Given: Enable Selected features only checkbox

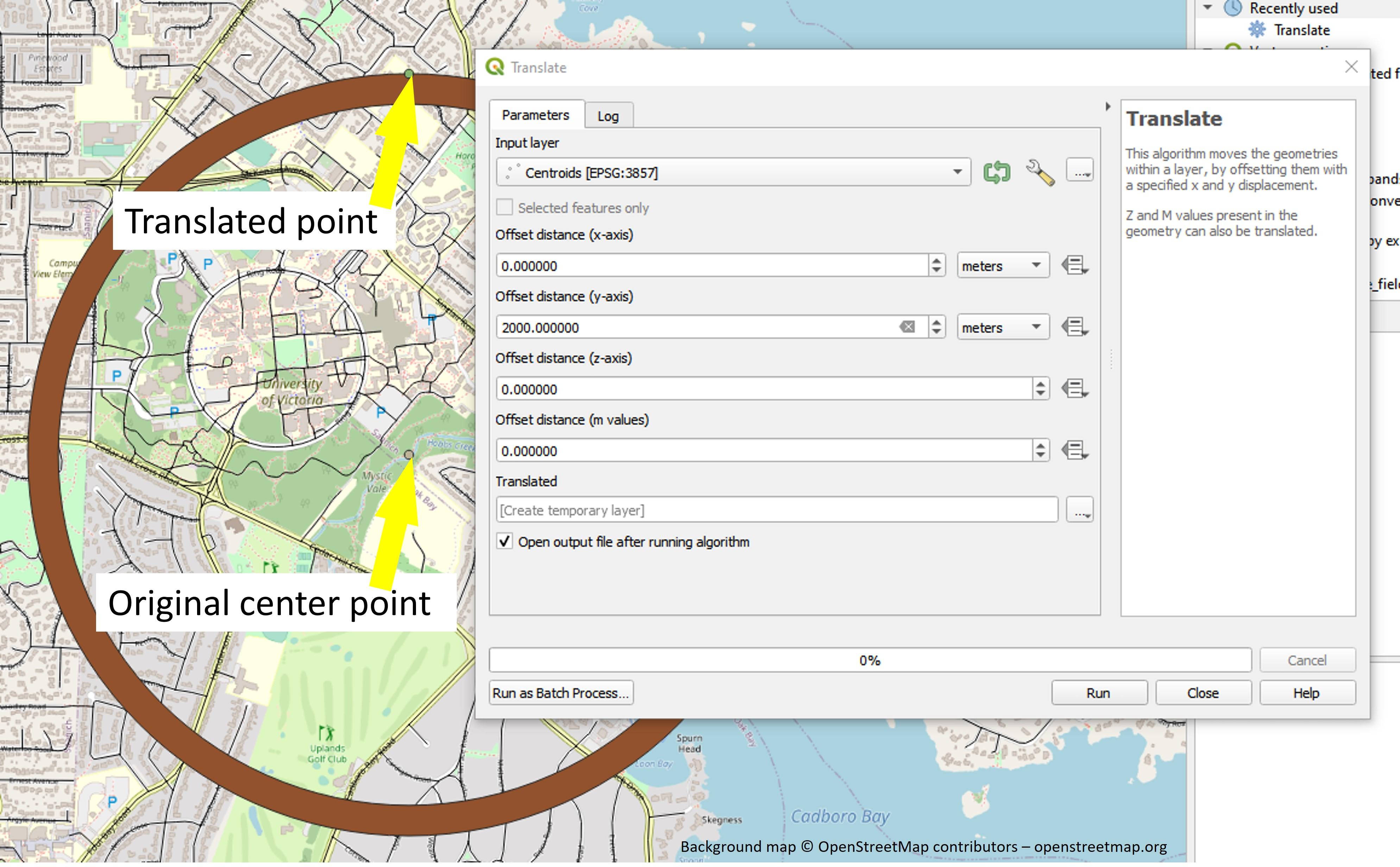Looking at the screenshot, I should [505, 208].
